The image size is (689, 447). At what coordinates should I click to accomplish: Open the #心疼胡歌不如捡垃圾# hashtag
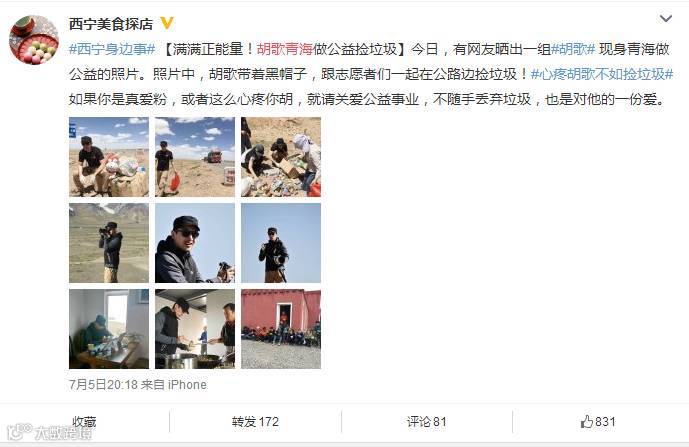click(602, 74)
